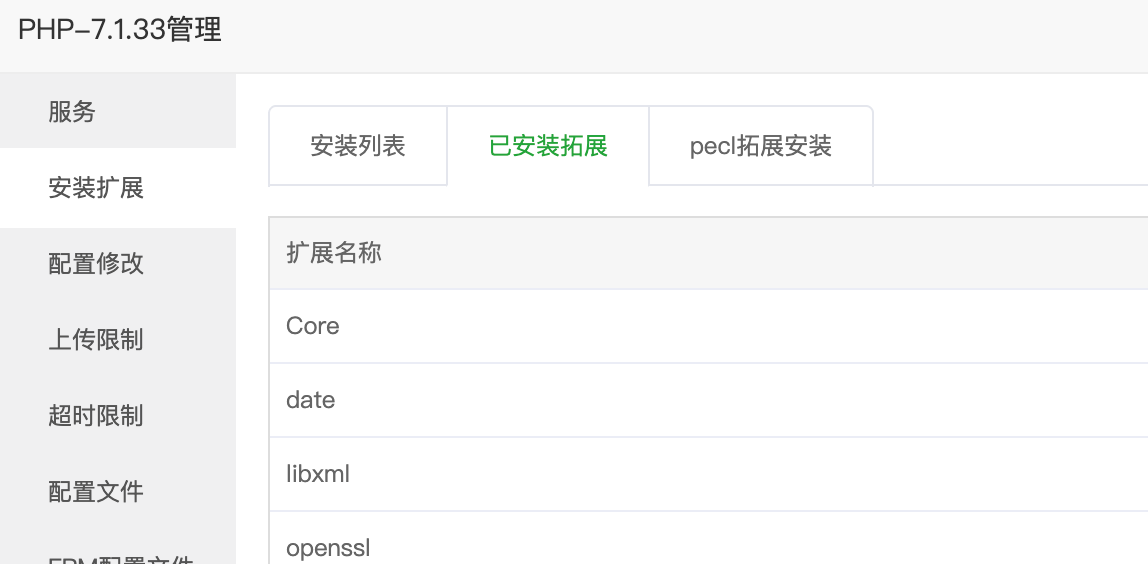1148x564 pixels.
Task: Open the 服务 sidebar section
Action: (x=72, y=112)
